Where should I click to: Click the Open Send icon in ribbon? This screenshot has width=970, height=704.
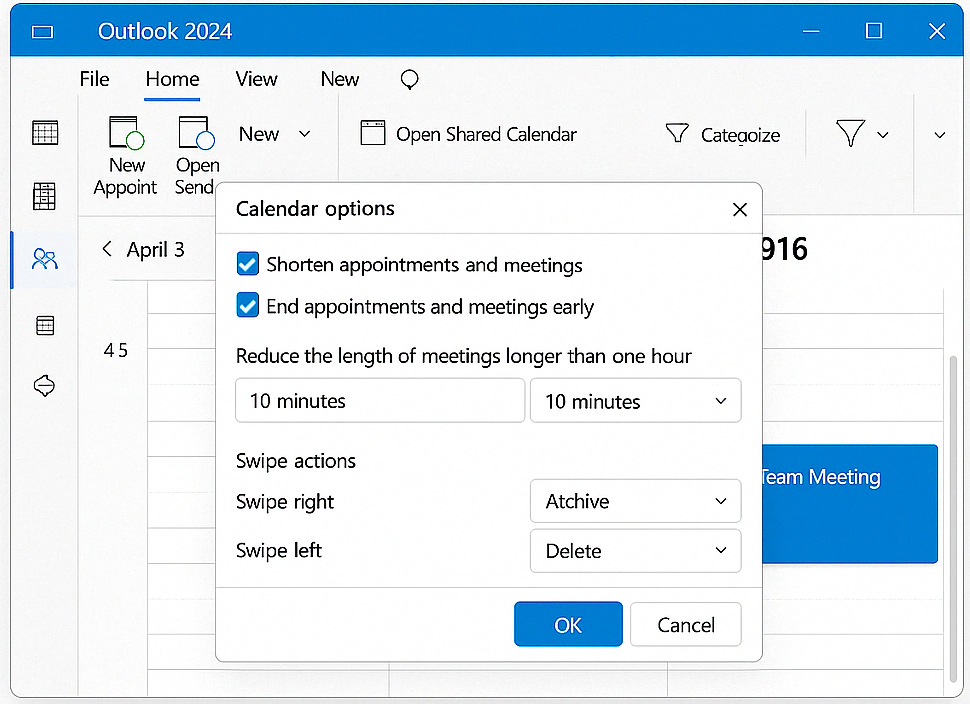point(196,133)
